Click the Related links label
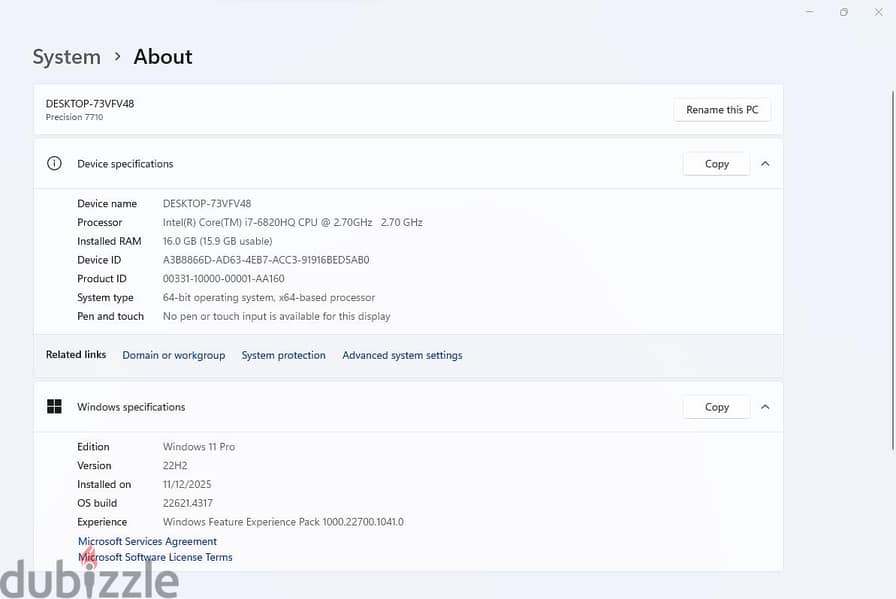The width and height of the screenshot is (896, 599). point(75,354)
